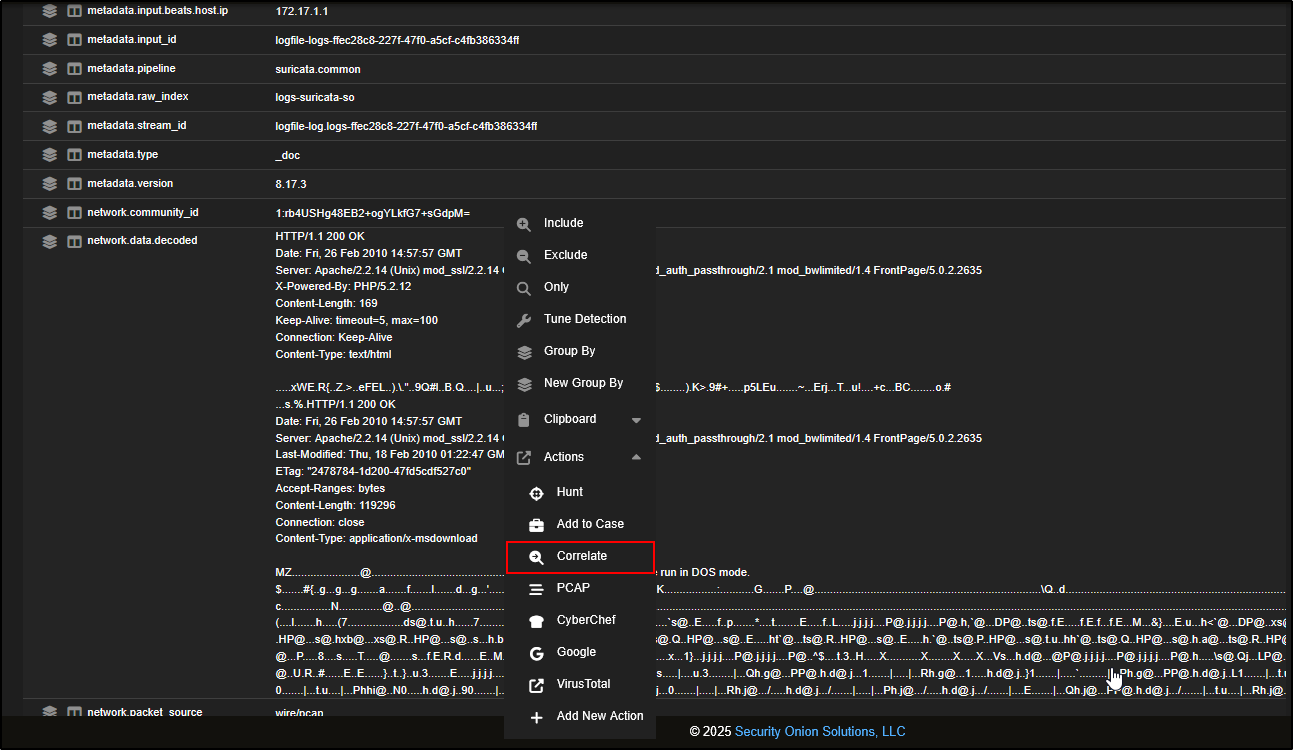This screenshot has height=750, width=1293.
Task: Expand the Clipboard submenu arrow
Action: [636, 420]
